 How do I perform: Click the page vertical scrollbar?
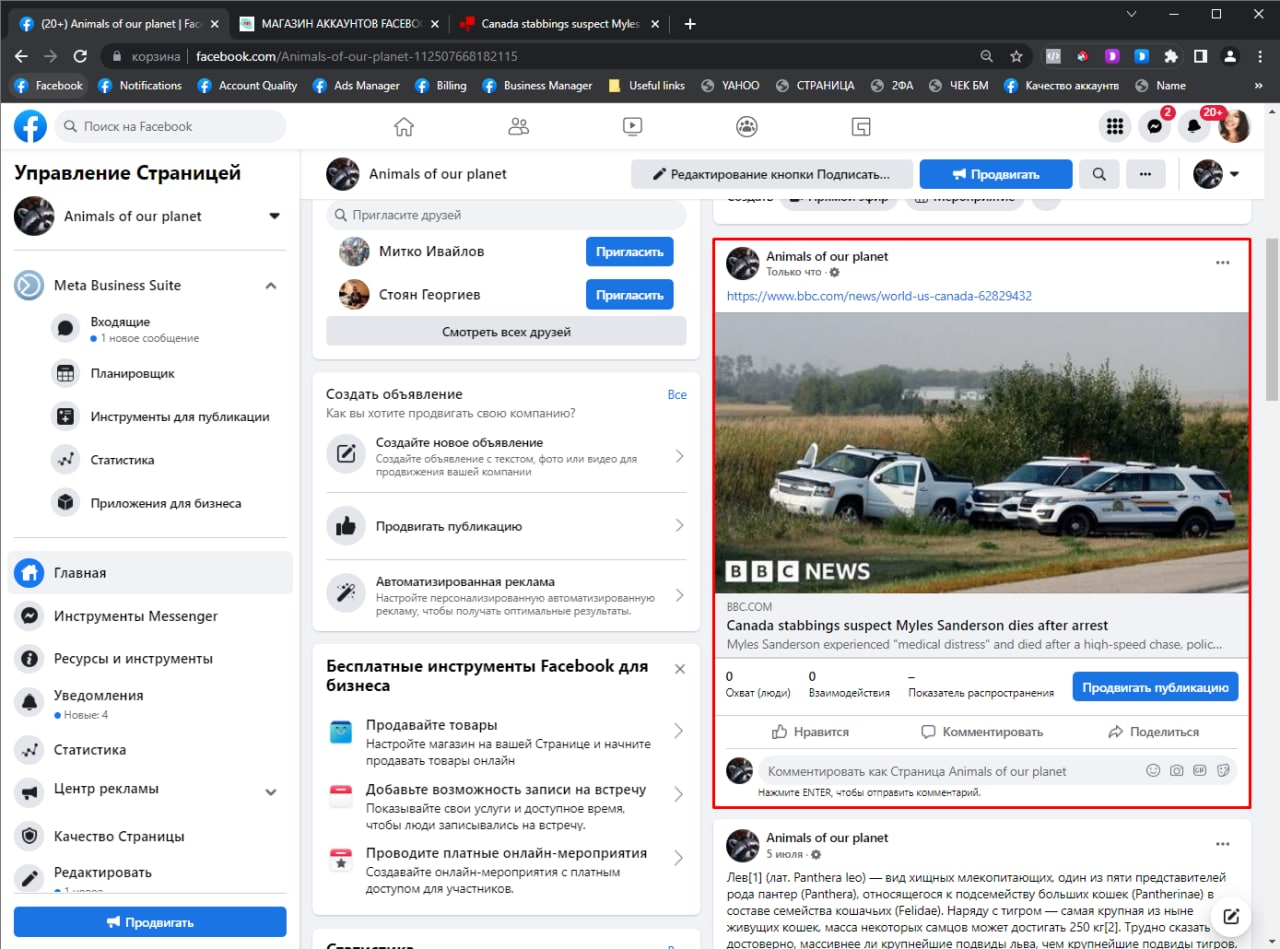click(x=1272, y=319)
